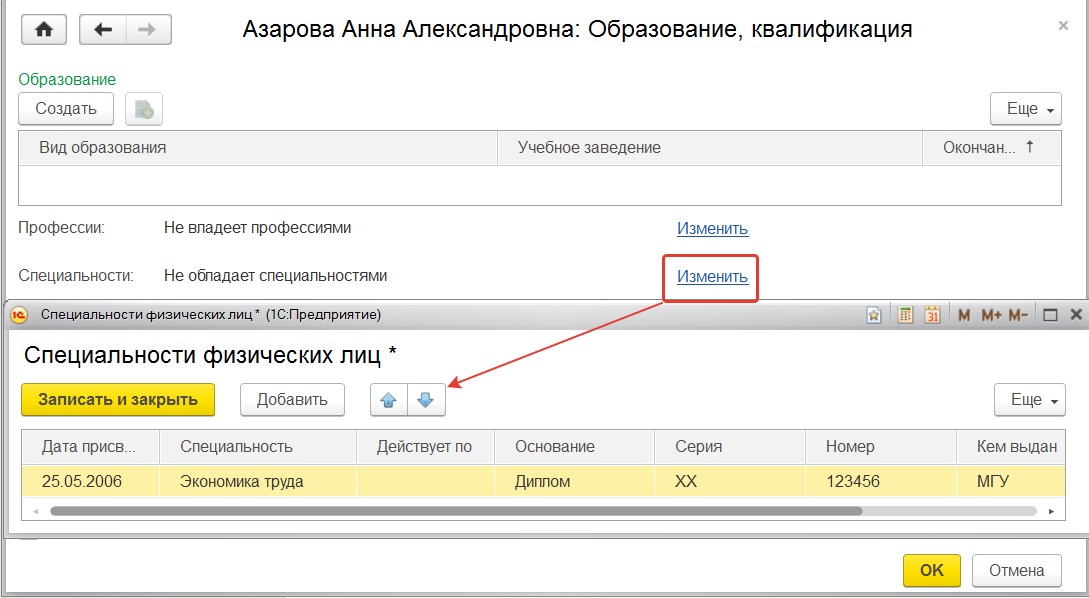Expand the Еще dropdown in specialties window
Image resolution: width=1089 pixels, height=598 pixels.
click(1029, 400)
